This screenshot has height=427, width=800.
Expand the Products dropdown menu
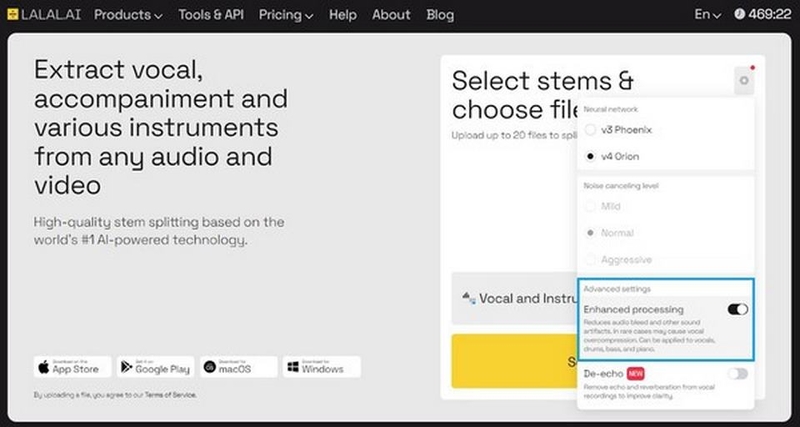pos(128,15)
